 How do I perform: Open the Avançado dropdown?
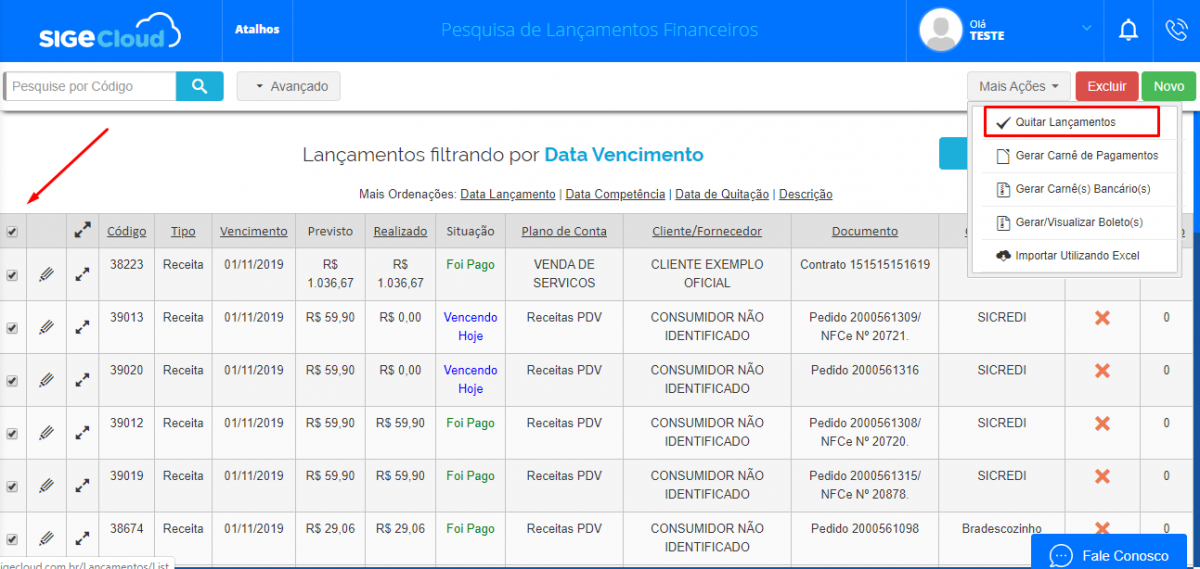tap(289, 86)
